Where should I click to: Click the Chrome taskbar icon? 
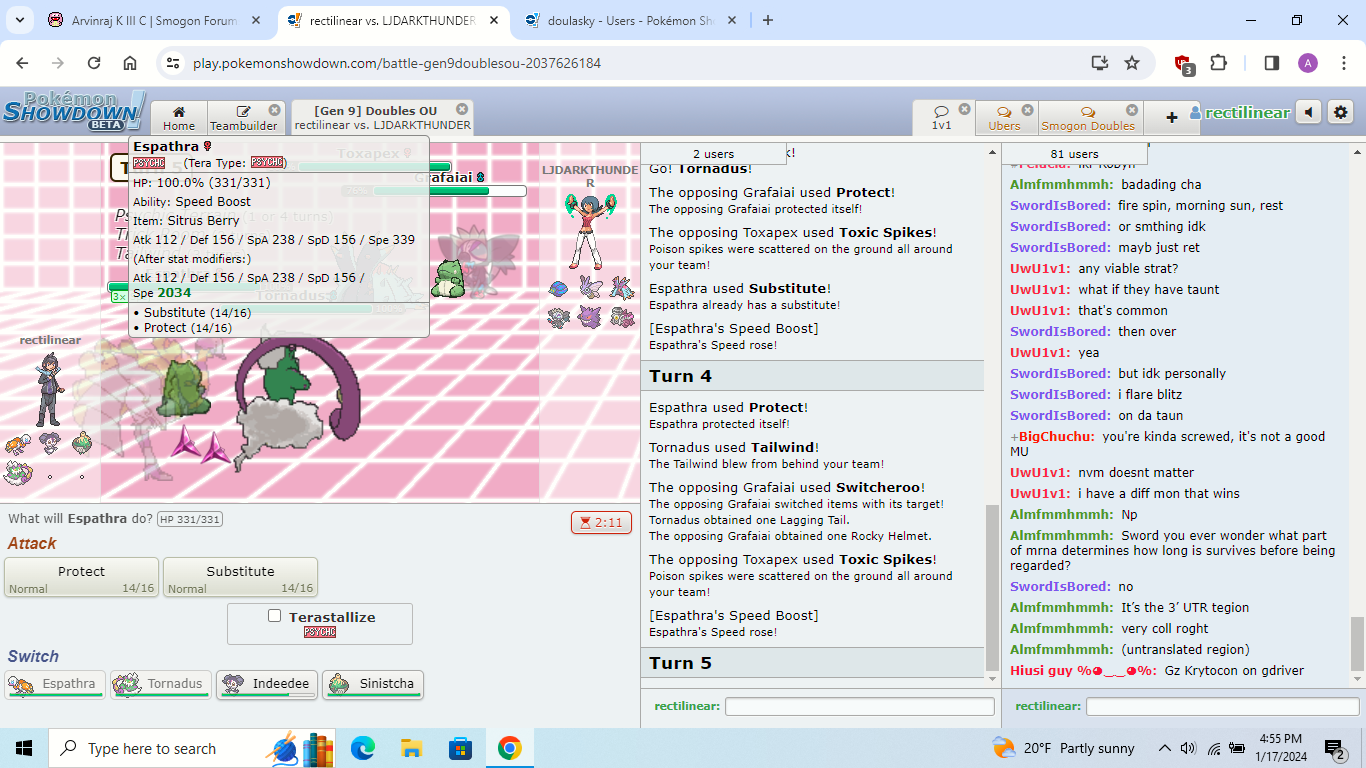coord(510,748)
